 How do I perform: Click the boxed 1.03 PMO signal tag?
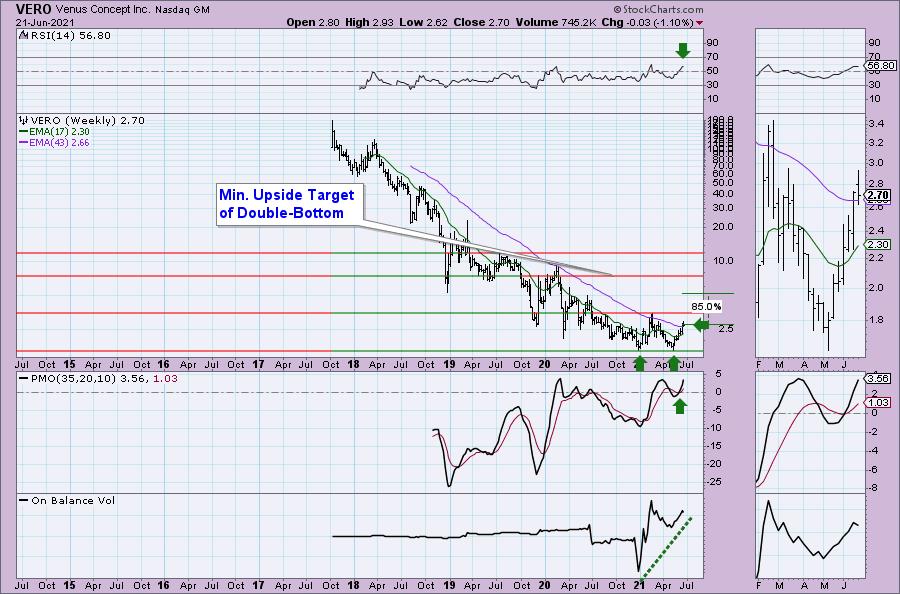(x=879, y=402)
